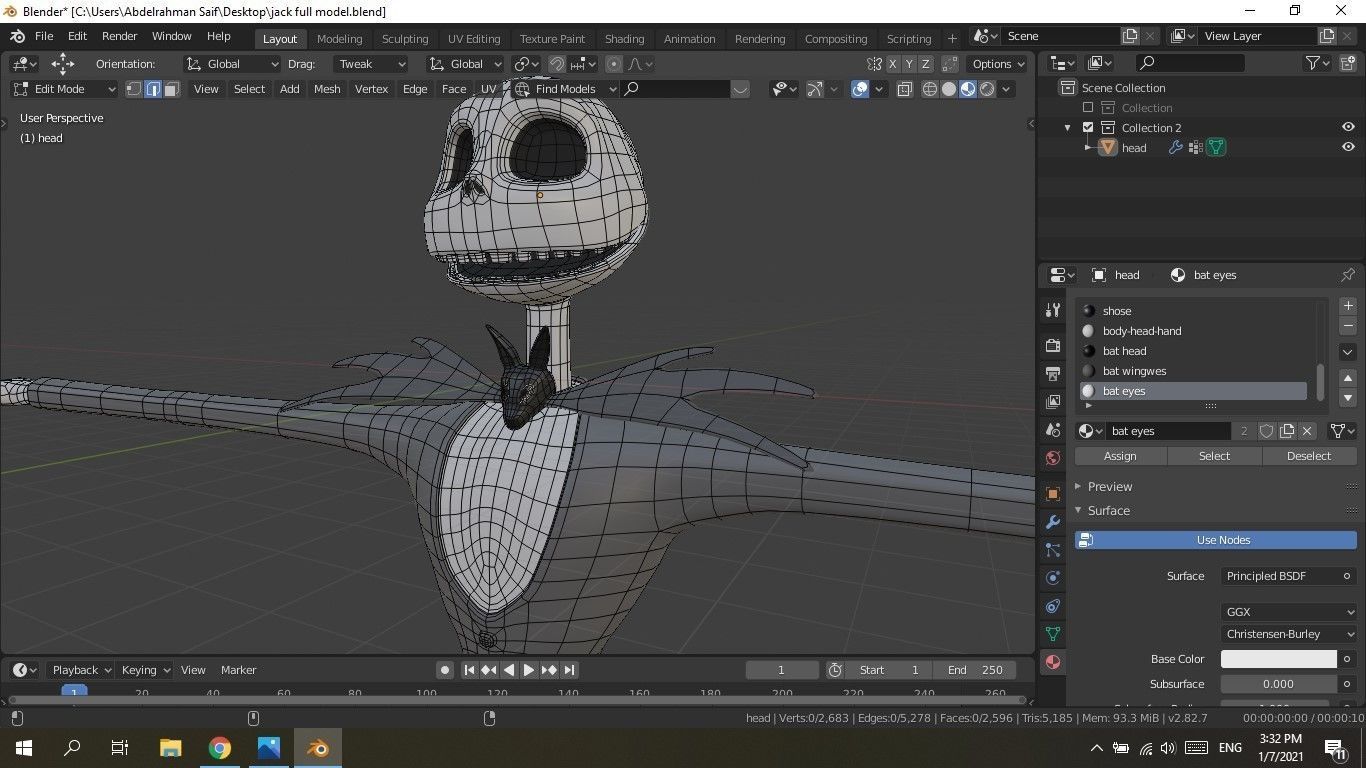
Task: Open the Mesh menu
Action: [327, 89]
